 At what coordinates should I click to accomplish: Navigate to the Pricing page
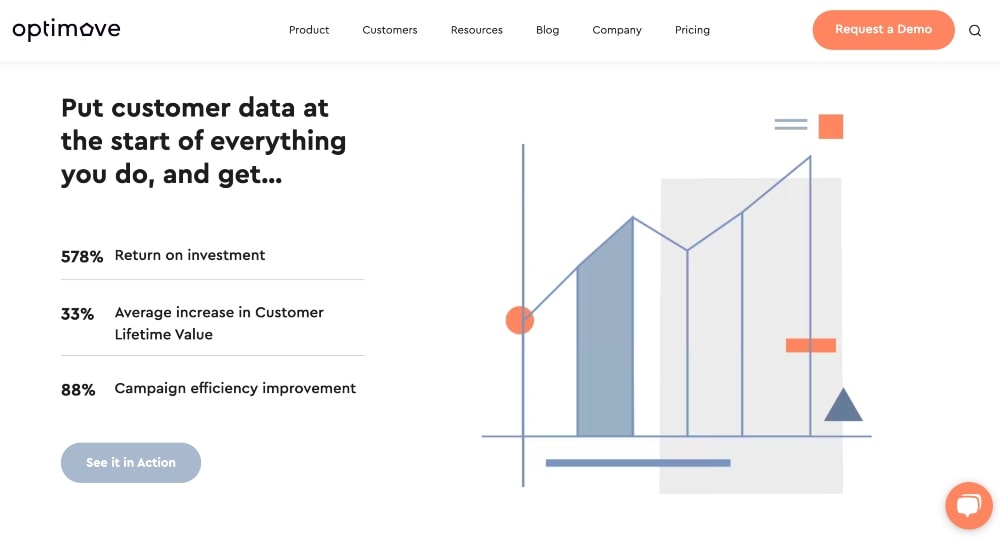[x=692, y=30]
